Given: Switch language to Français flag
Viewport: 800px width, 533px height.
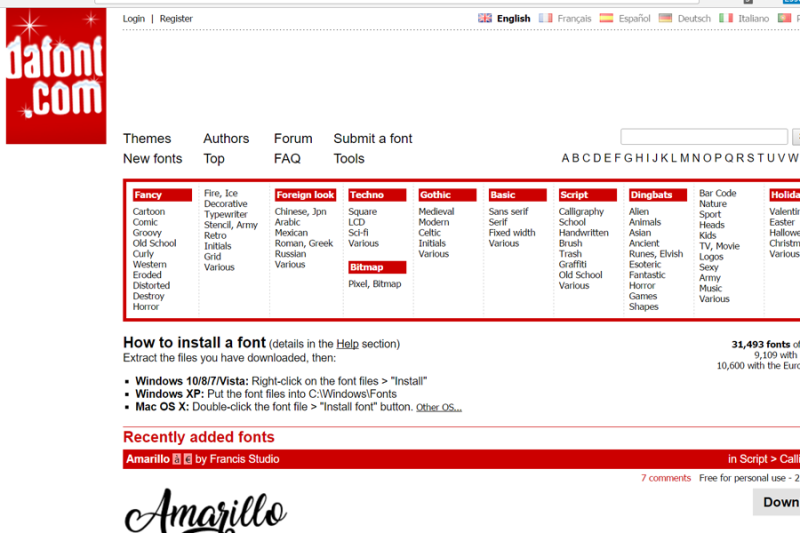Looking at the screenshot, I should [x=545, y=18].
